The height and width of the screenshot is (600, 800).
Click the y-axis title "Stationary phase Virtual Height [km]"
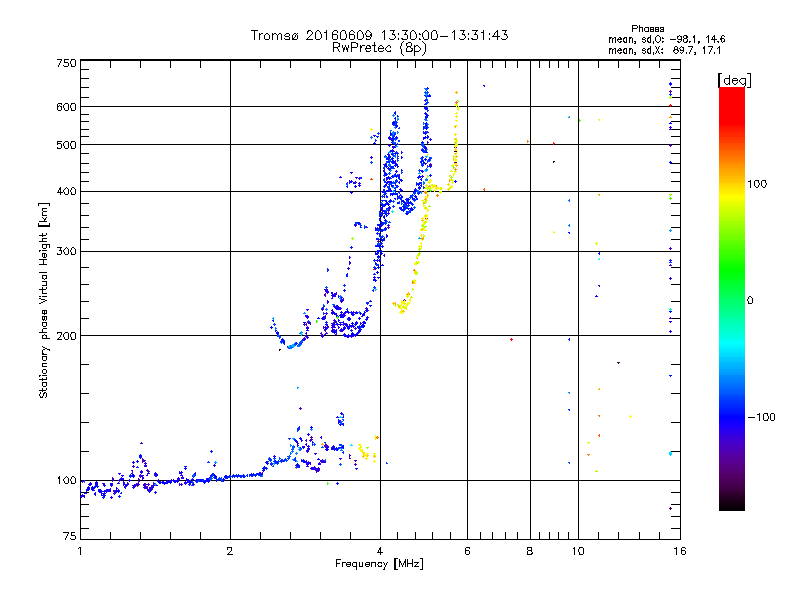44,300
